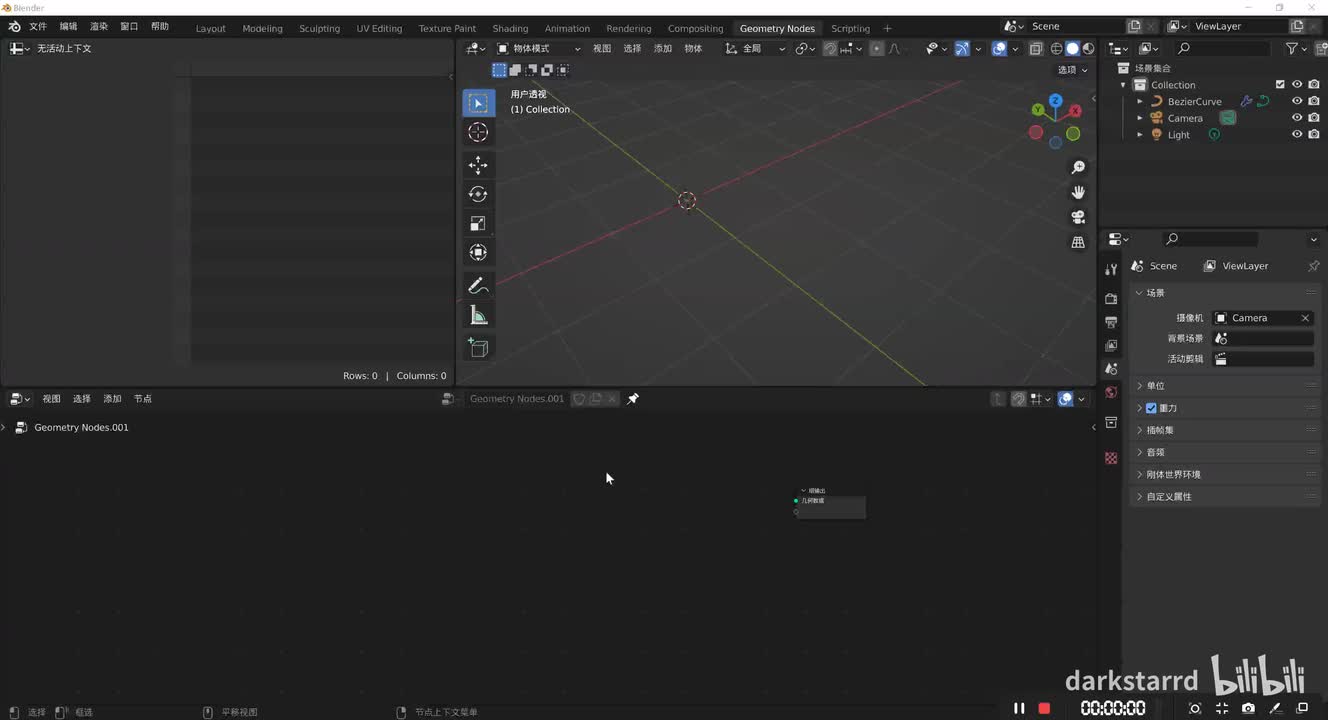
Task: Click the pin icon in node editor header
Action: click(x=633, y=399)
